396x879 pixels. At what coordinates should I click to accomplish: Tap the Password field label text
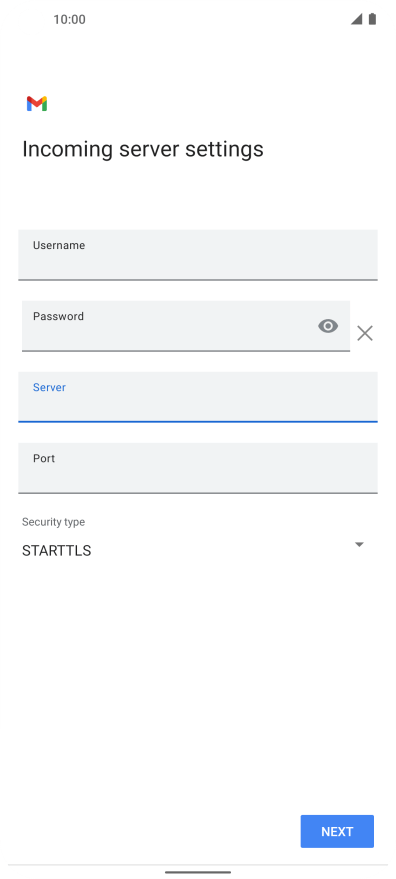tap(58, 316)
